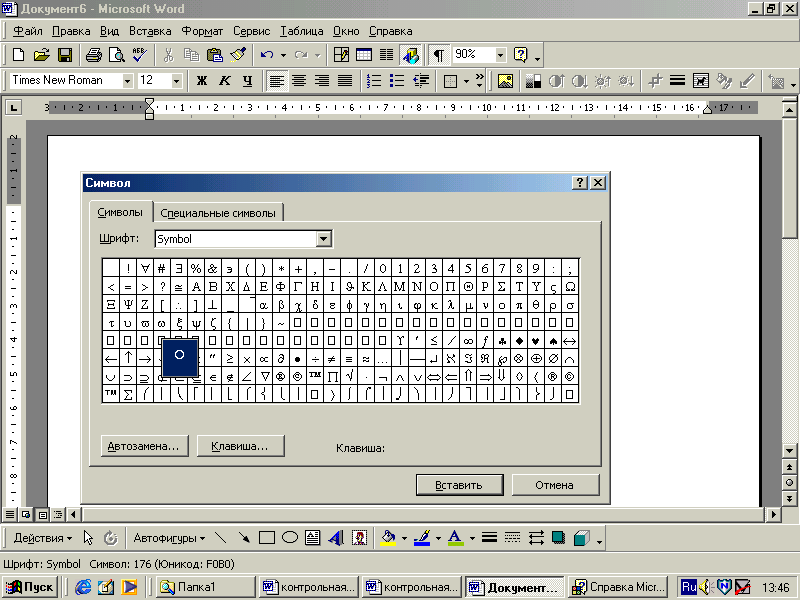800x600 pixels.
Task: Open Справка Microsoft taskbar window
Action: 619,587
